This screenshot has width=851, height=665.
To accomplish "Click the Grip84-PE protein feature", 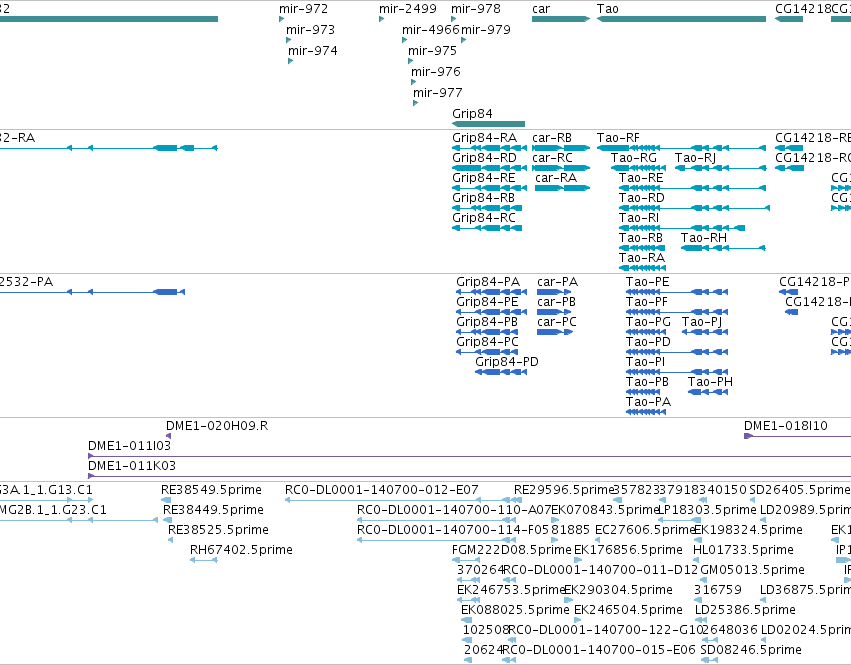I will (x=491, y=312).
